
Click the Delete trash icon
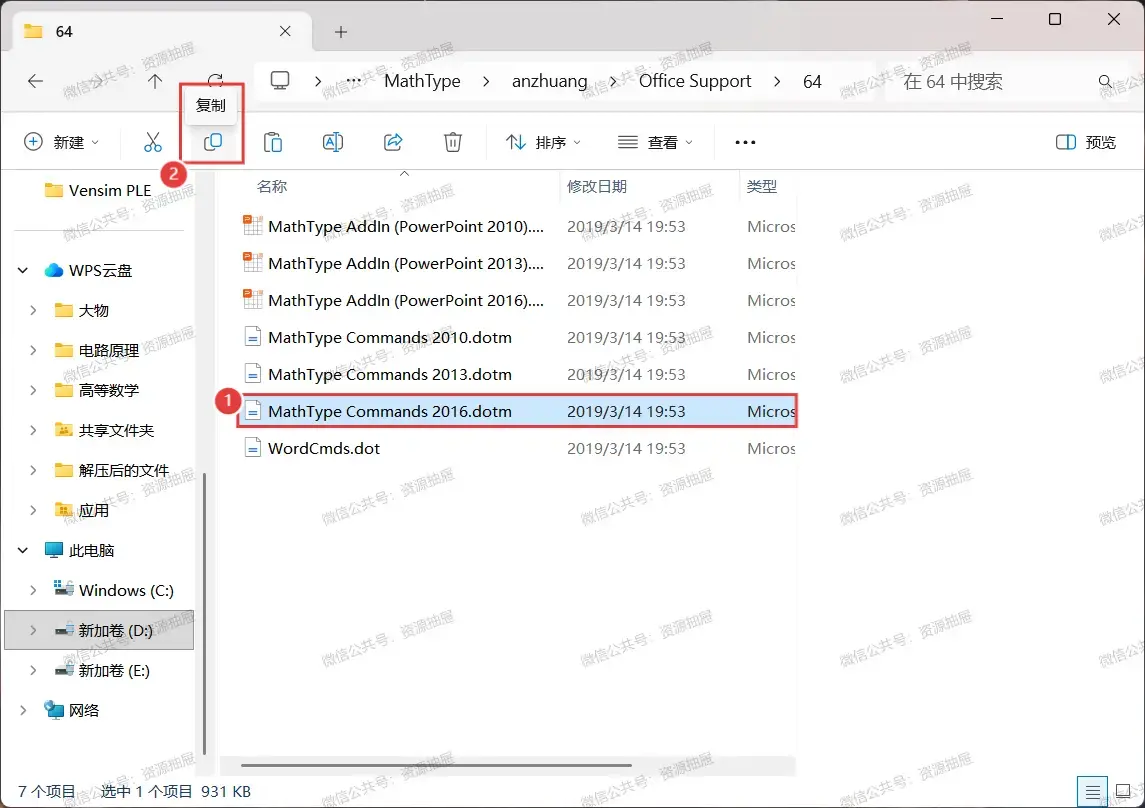453,142
